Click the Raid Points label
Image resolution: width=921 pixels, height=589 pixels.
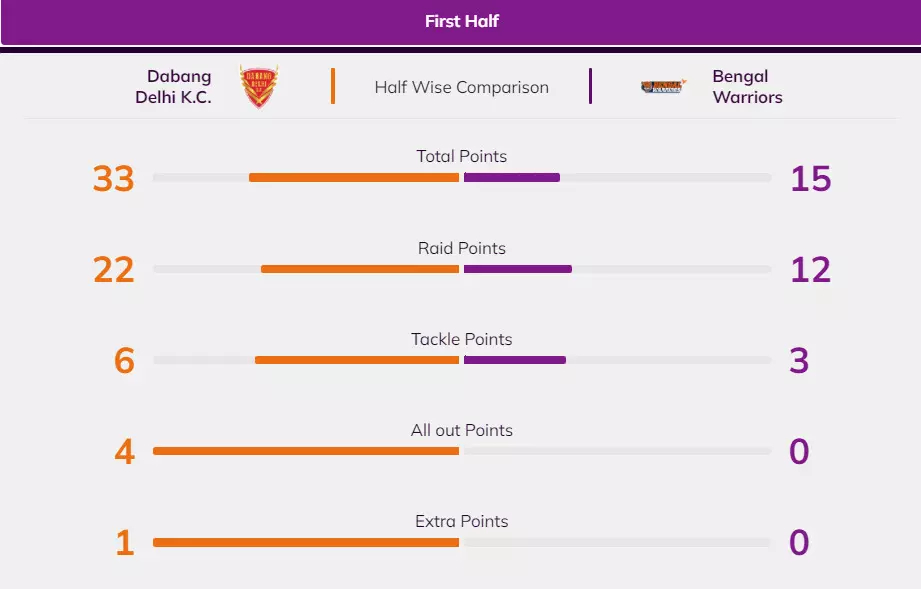tap(461, 248)
